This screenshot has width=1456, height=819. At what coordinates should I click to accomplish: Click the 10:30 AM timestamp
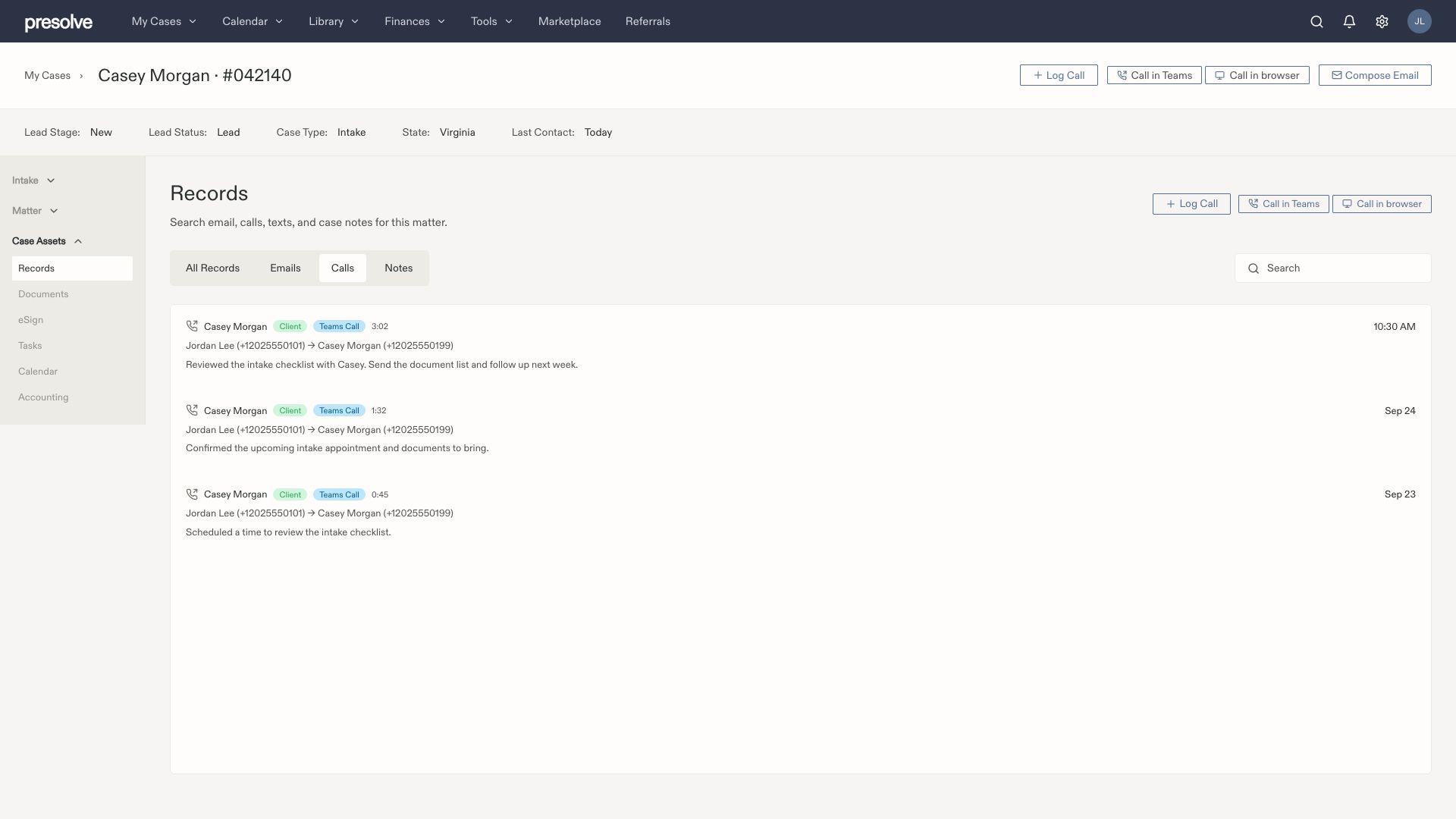pyautogui.click(x=1394, y=327)
